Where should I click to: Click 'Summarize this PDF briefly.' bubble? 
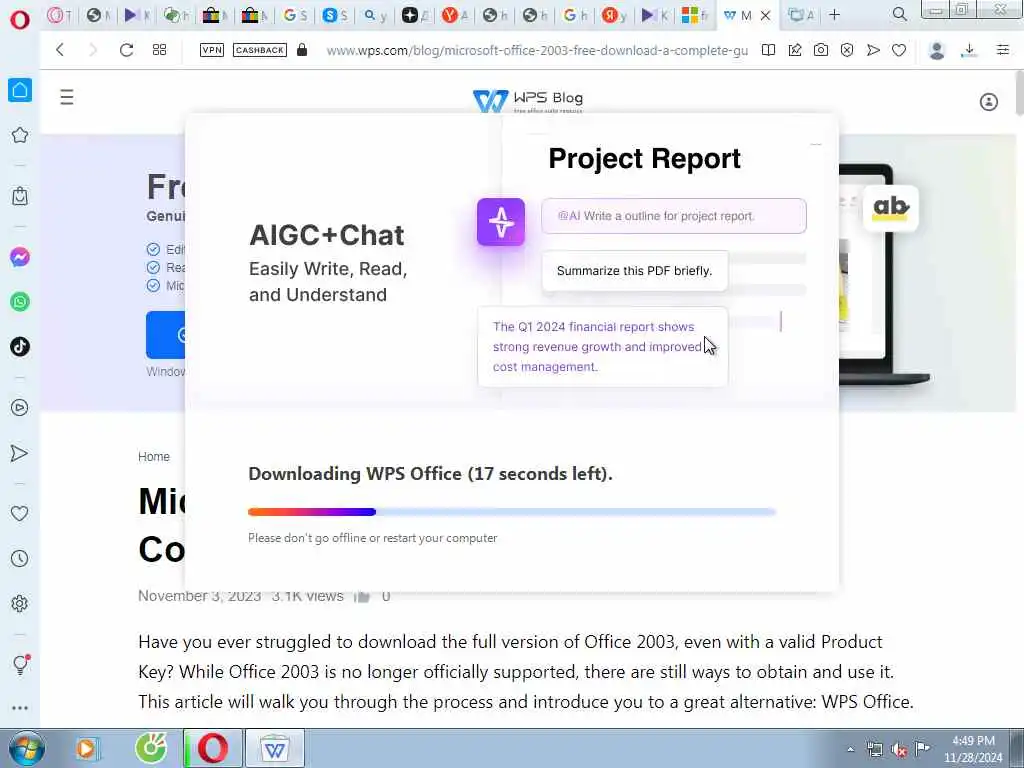(x=634, y=271)
